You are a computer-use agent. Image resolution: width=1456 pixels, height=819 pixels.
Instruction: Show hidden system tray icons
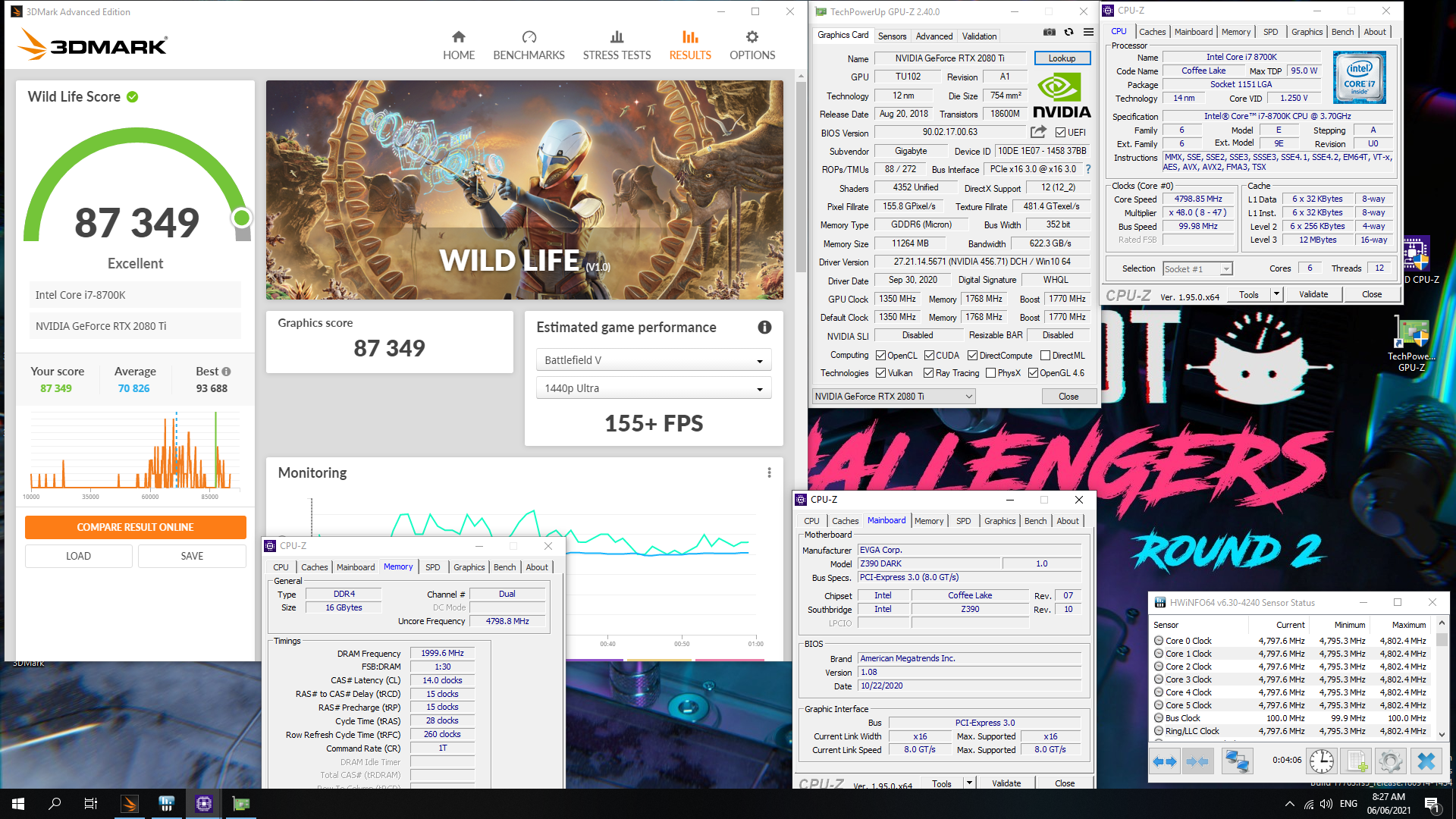pos(1289,804)
